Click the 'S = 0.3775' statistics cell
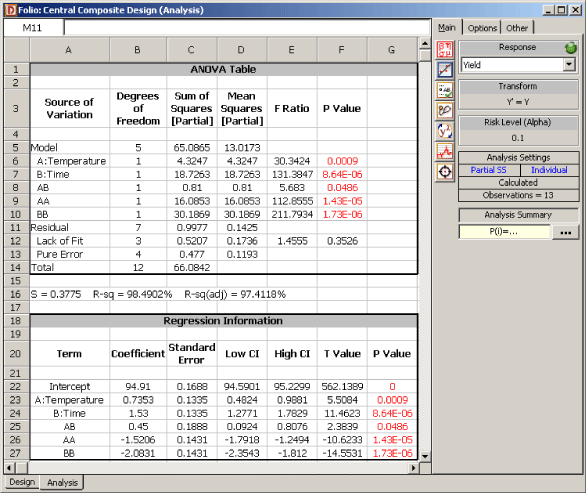The height and width of the screenshot is (493, 586). (x=56, y=295)
